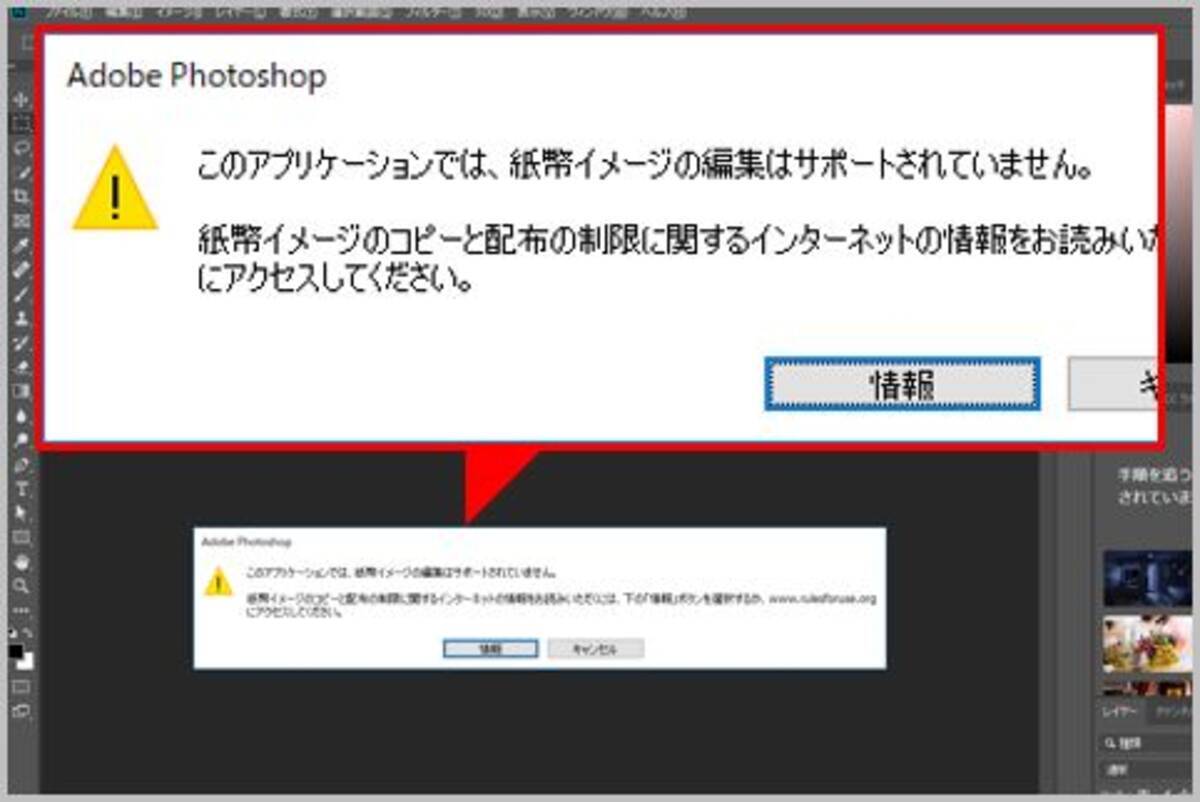Viewport: 1200px width, 802px height.
Task: Select the Path Selection tool
Action: [x=21, y=513]
